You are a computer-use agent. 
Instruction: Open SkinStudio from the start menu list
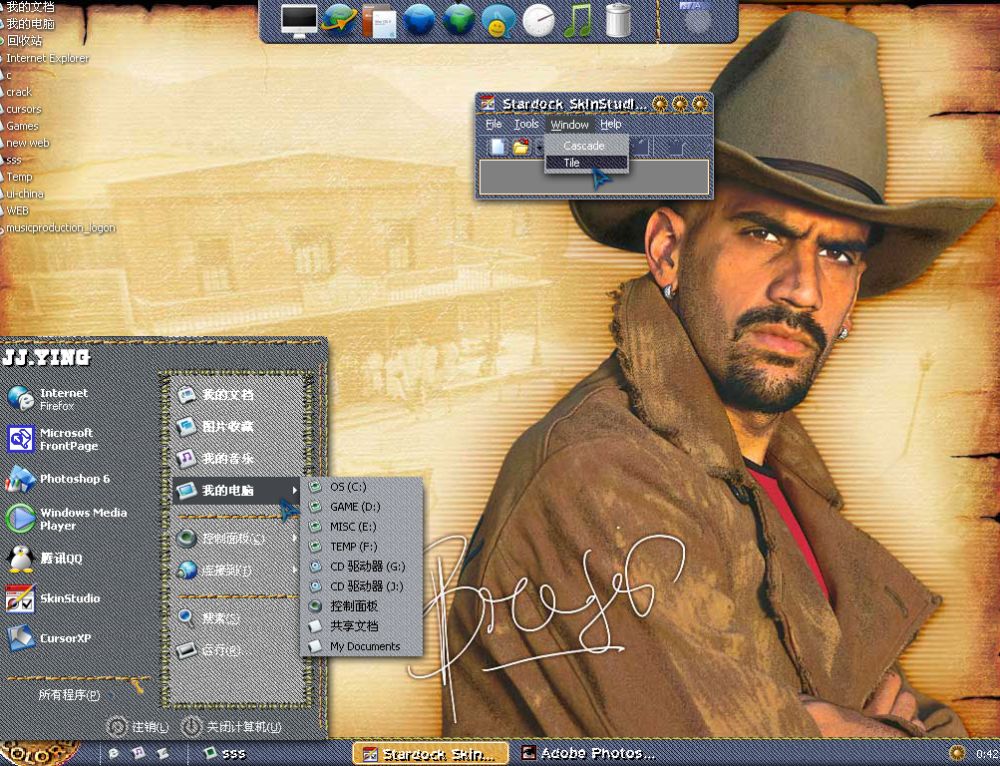click(69, 598)
